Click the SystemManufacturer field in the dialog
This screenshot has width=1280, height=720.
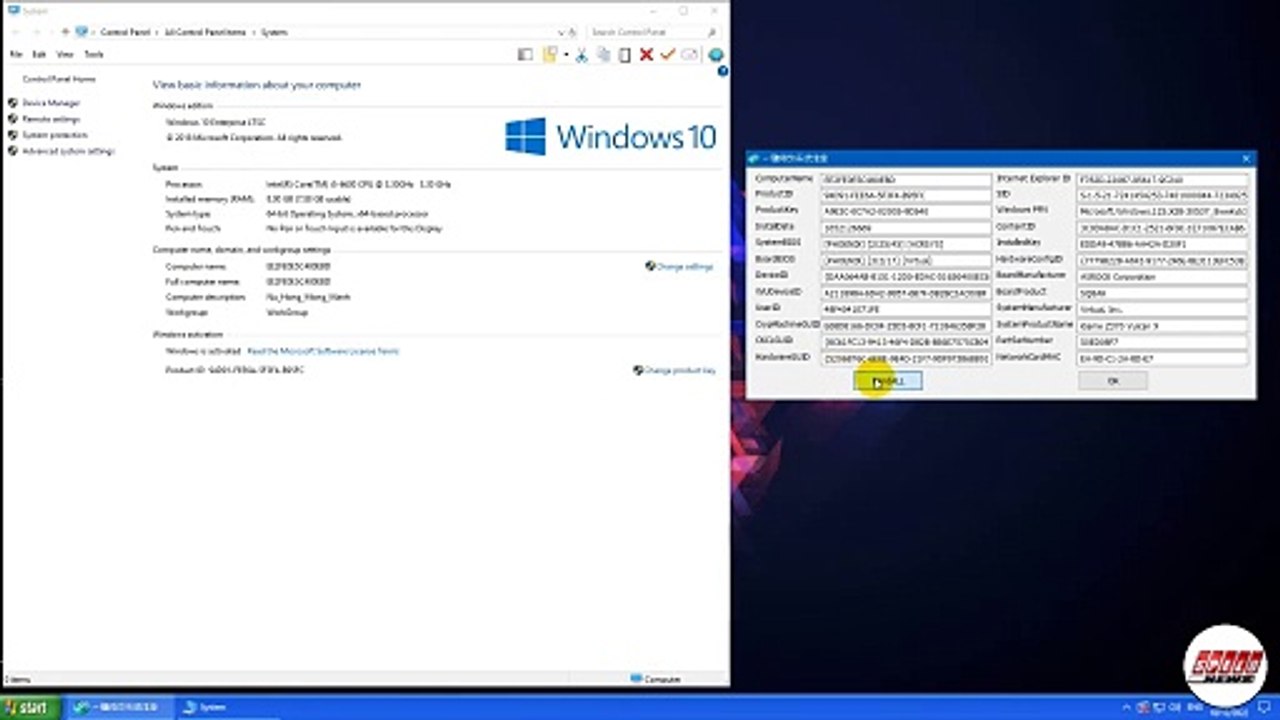click(x=1162, y=309)
